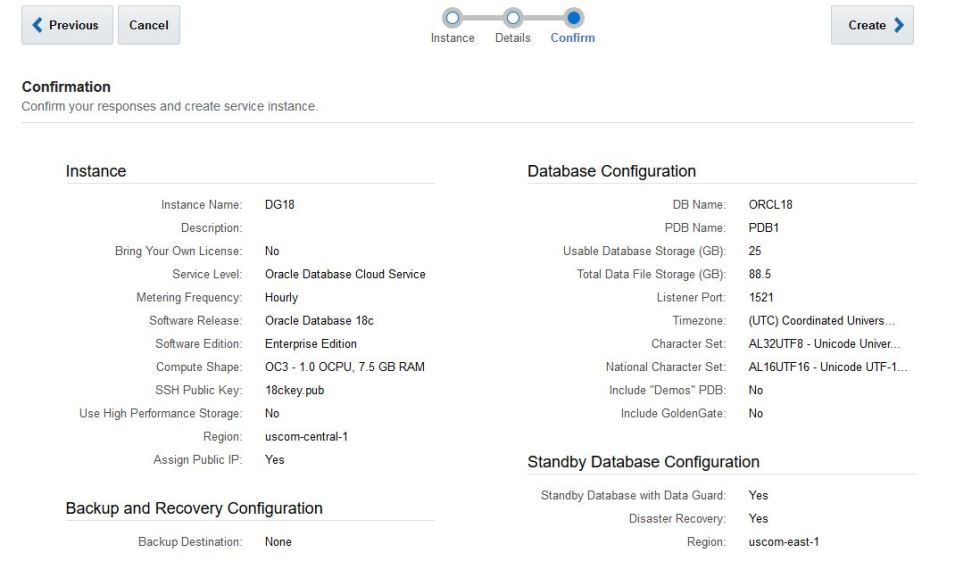Viewport: 980px width, 561px height.
Task: Click the DB Name value ORCL18
Action: click(x=770, y=205)
